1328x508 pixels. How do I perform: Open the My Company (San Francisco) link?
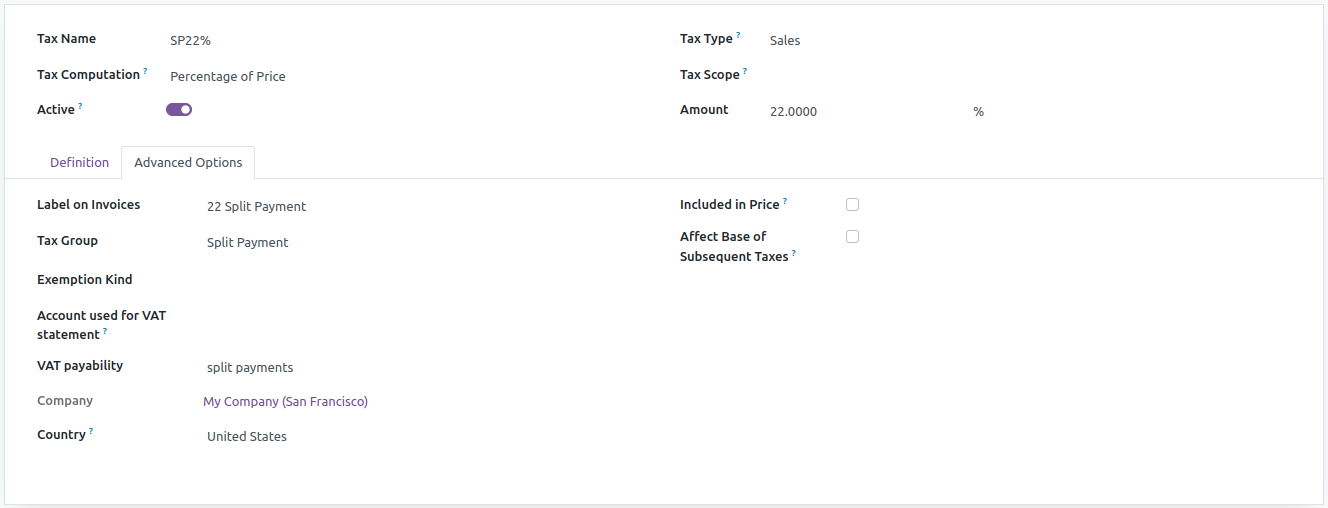pyautogui.click(x=285, y=401)
